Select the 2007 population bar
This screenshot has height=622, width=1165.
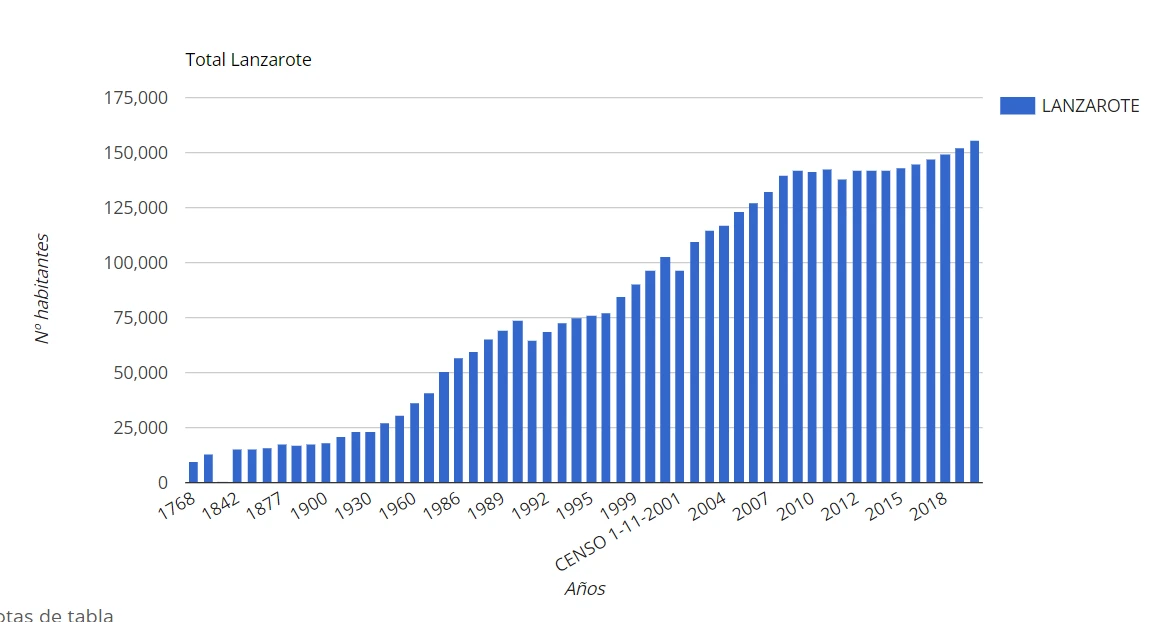point(768,337)
